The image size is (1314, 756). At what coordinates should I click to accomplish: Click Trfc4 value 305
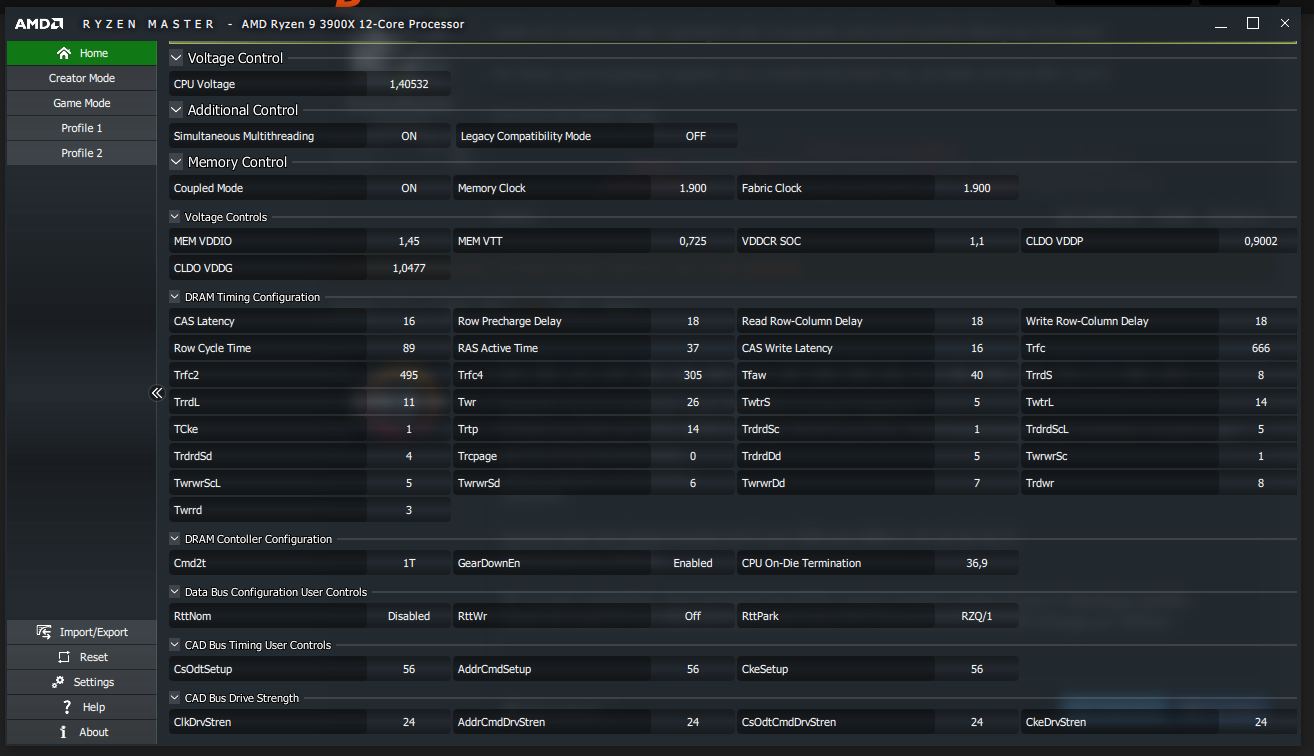click(693, 375)
